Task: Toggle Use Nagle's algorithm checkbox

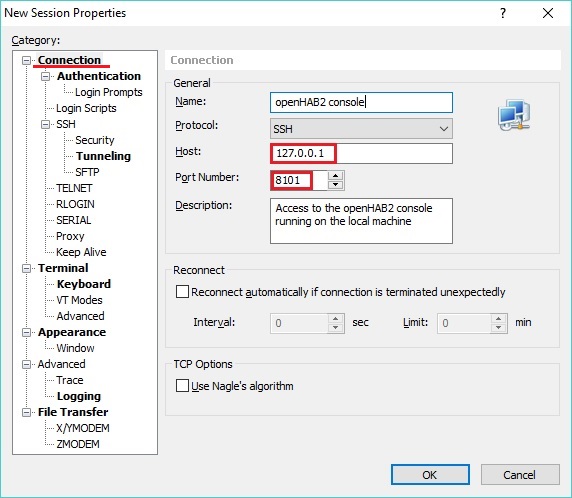Action: click(x=182, y=386)
